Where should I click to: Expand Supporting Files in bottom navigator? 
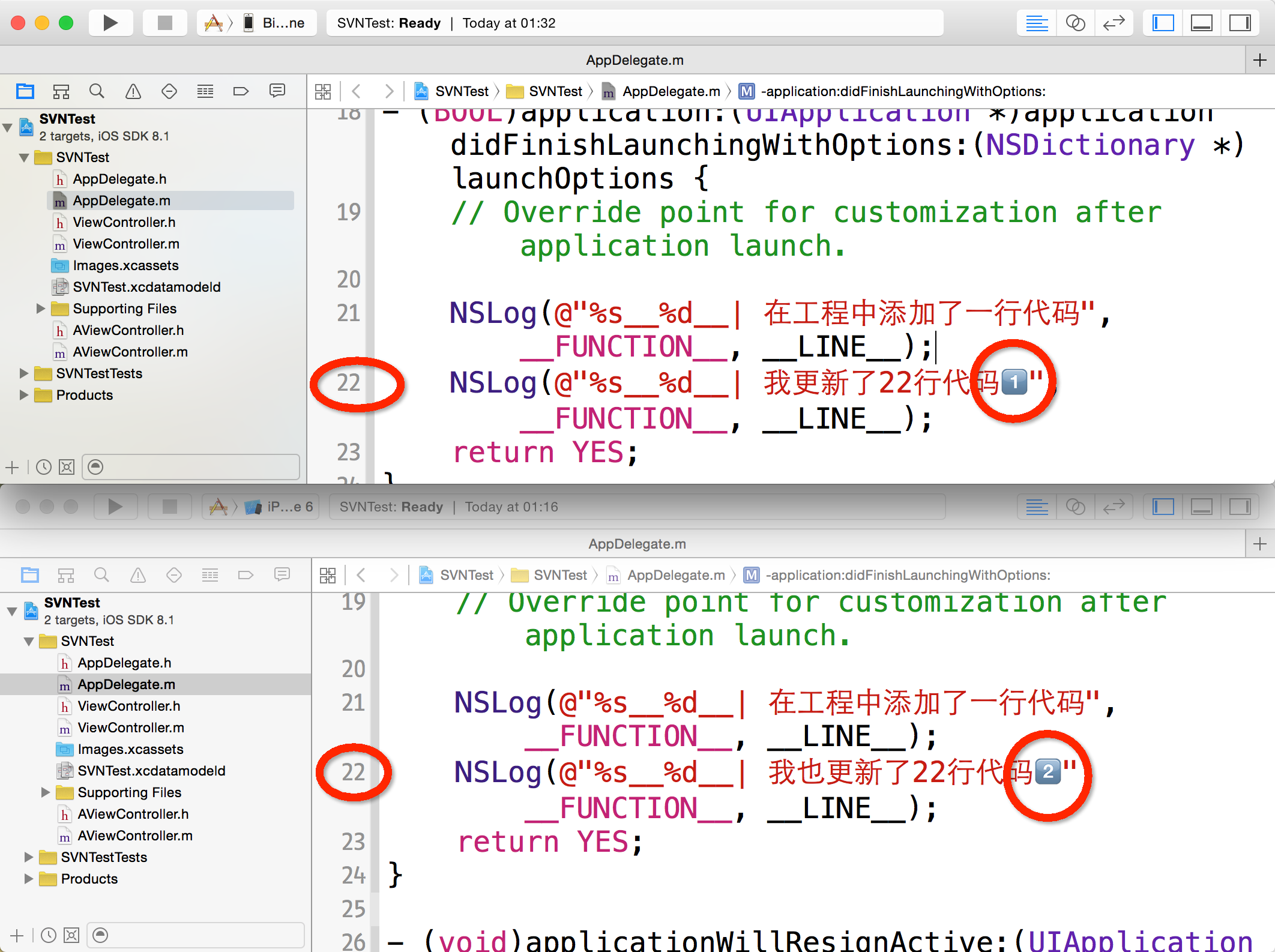[x=46, y=792]
